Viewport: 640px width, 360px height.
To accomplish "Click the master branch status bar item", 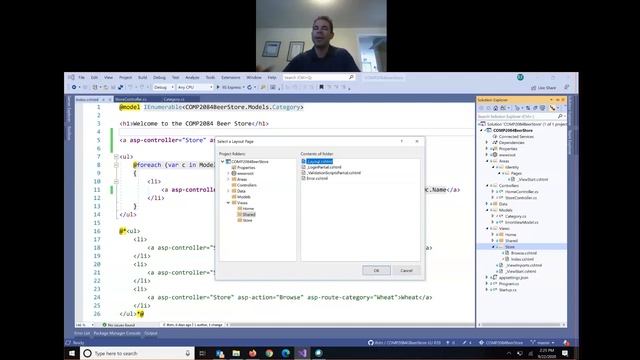I will click(543, 342).
